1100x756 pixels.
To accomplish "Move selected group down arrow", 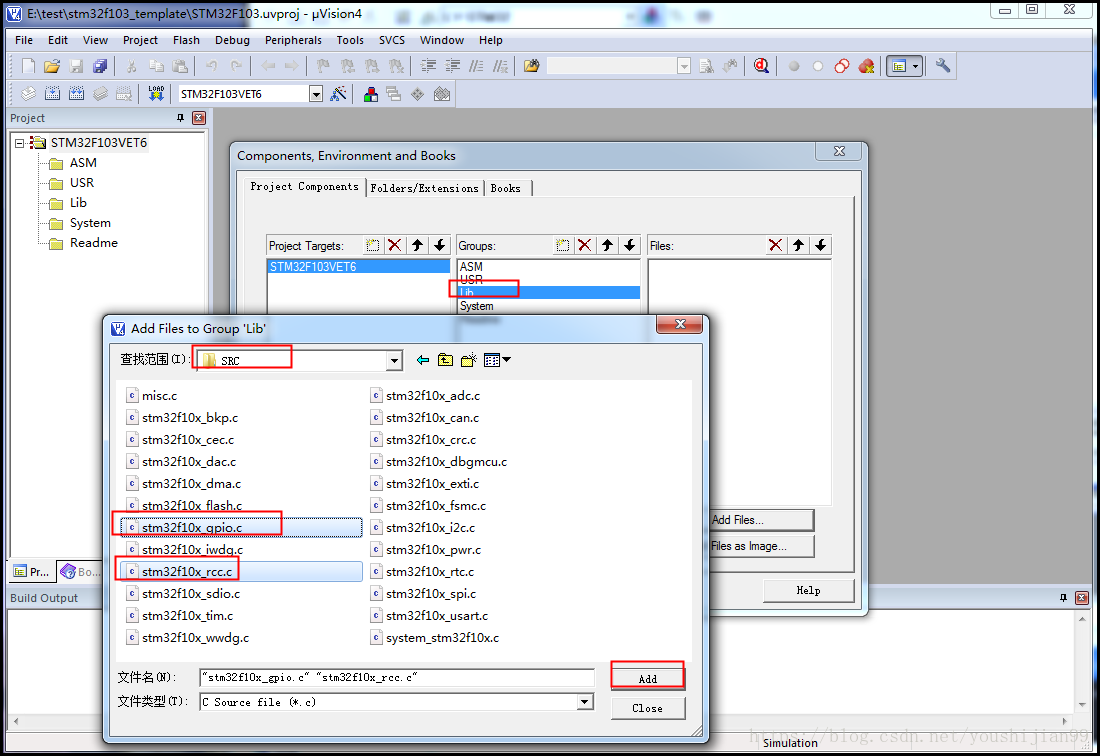I will pos(630,245).
